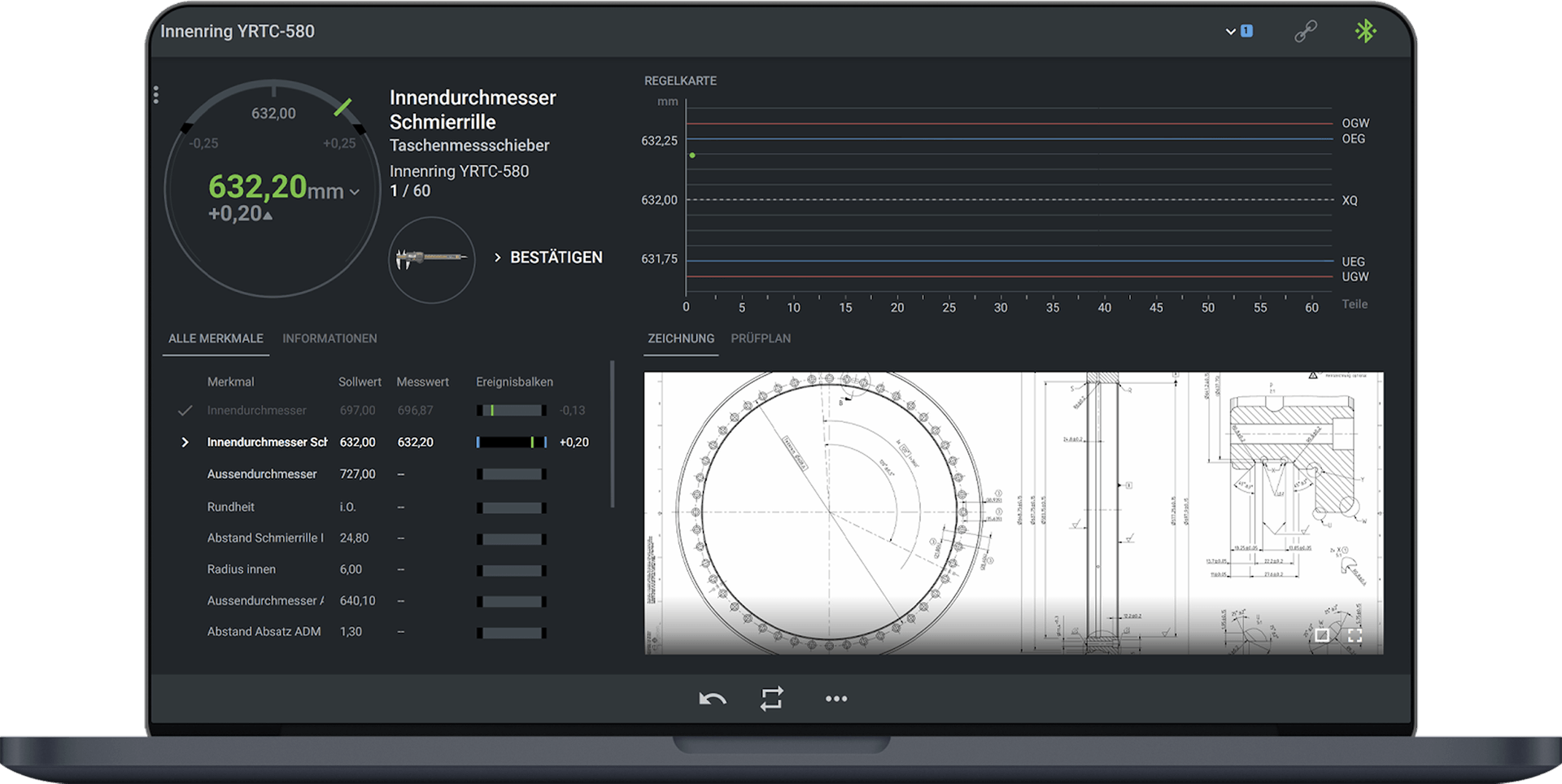
Task: Open the vertical dots menu beside gauge
Action: coord(155,95)
